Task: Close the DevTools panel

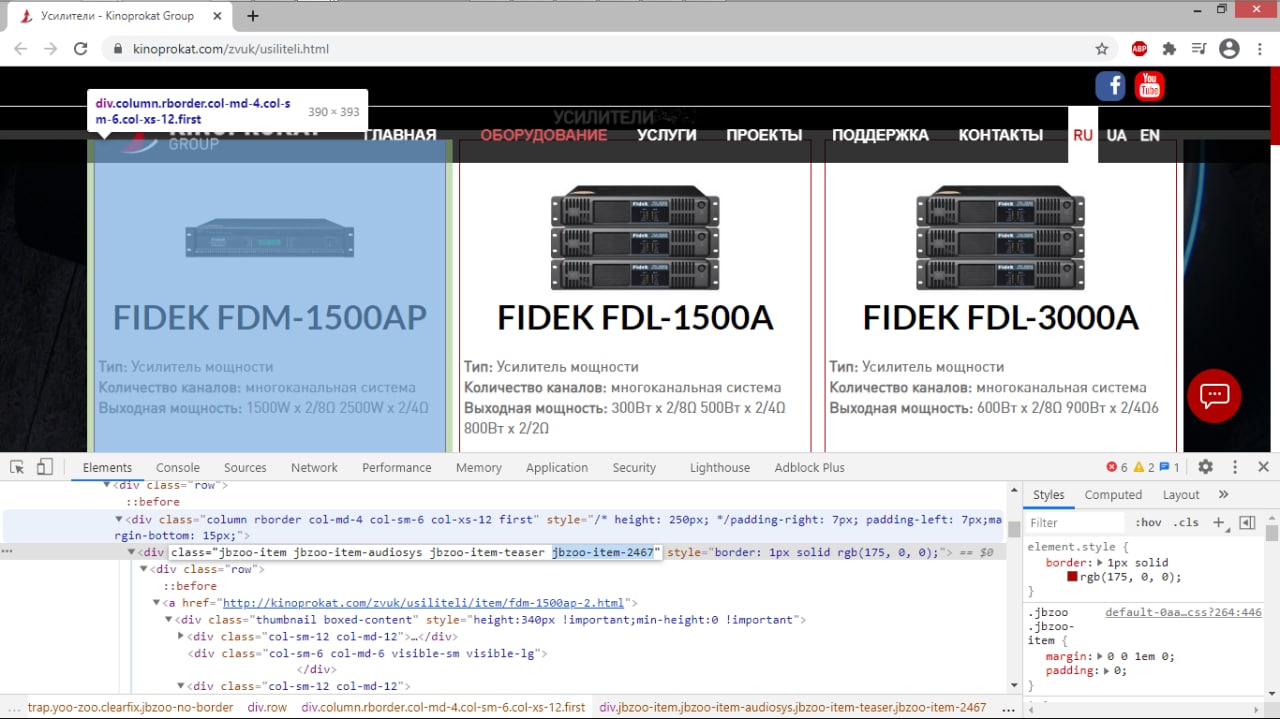Action: (1263, 467)
